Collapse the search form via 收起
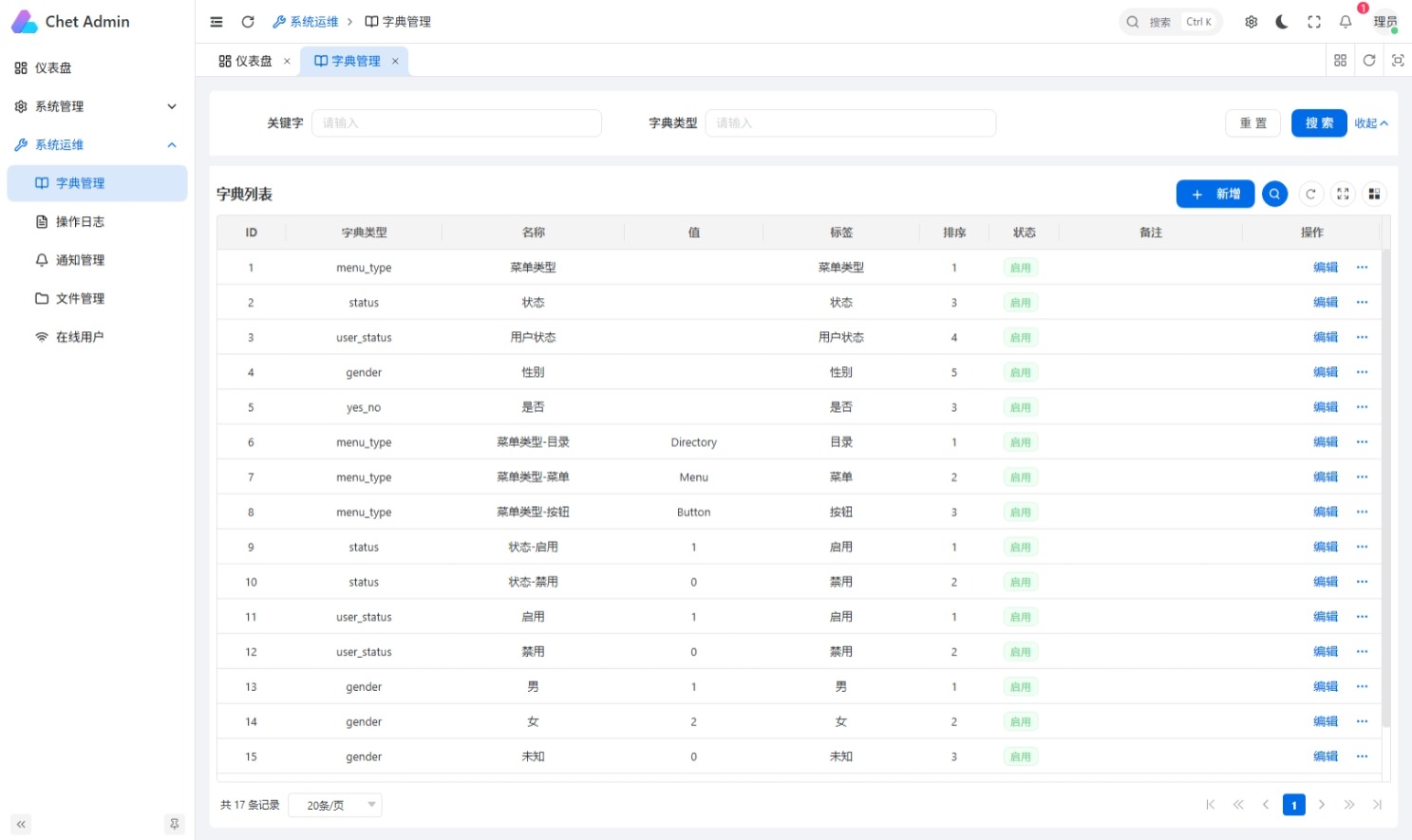The image size is (1412, 840). pos(1371,123)
